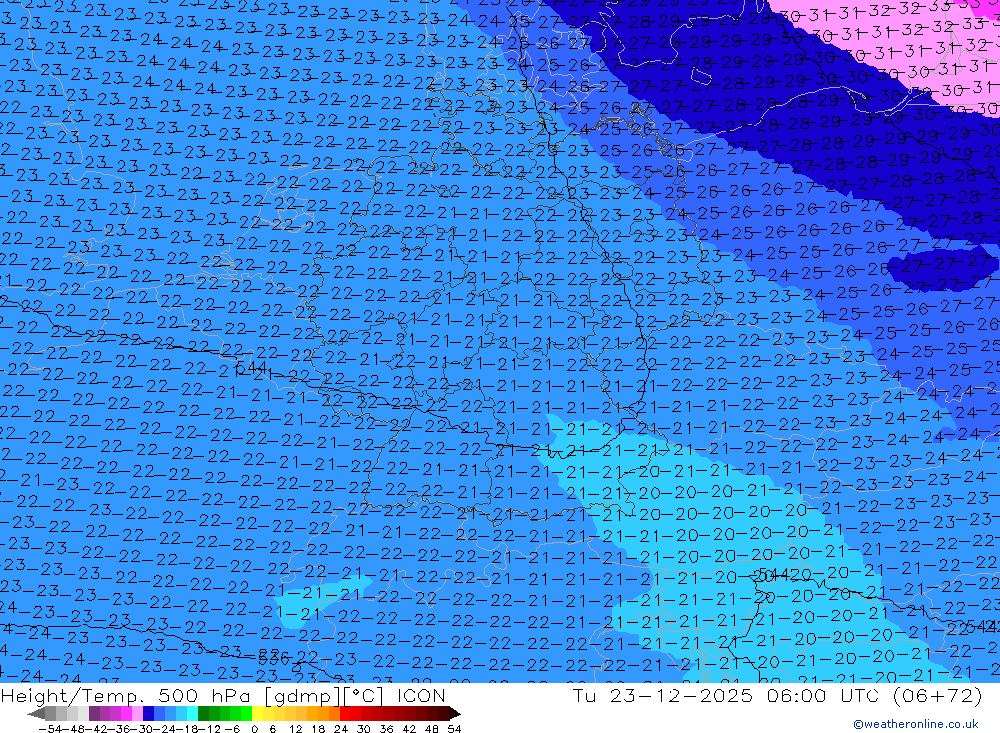Click the dark blue legend swatch above -30
The width and height of the screenshot is (1000, 733).
click(x=148, y=713)
